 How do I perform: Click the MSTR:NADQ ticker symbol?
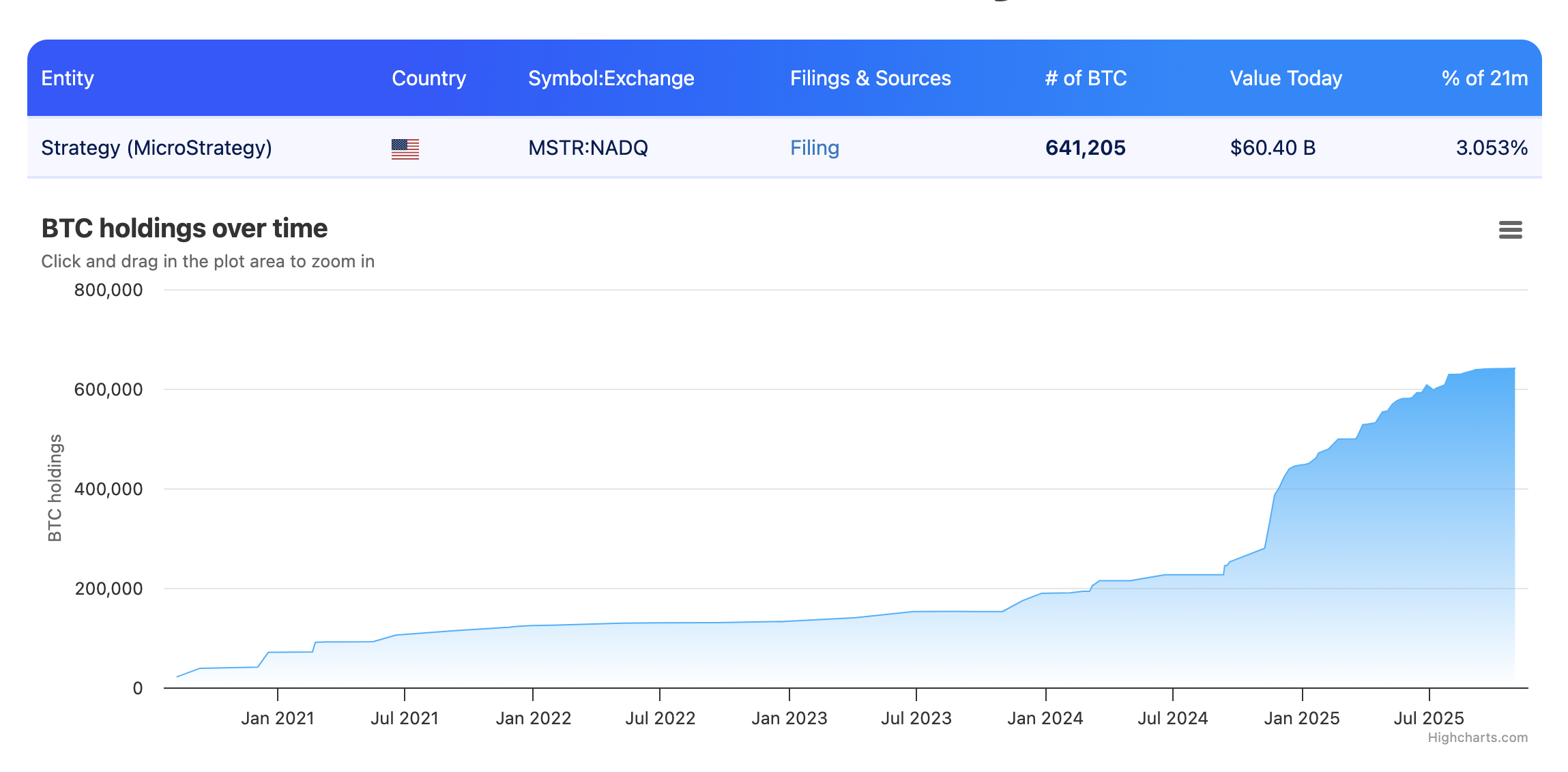(x=587, y=148)
